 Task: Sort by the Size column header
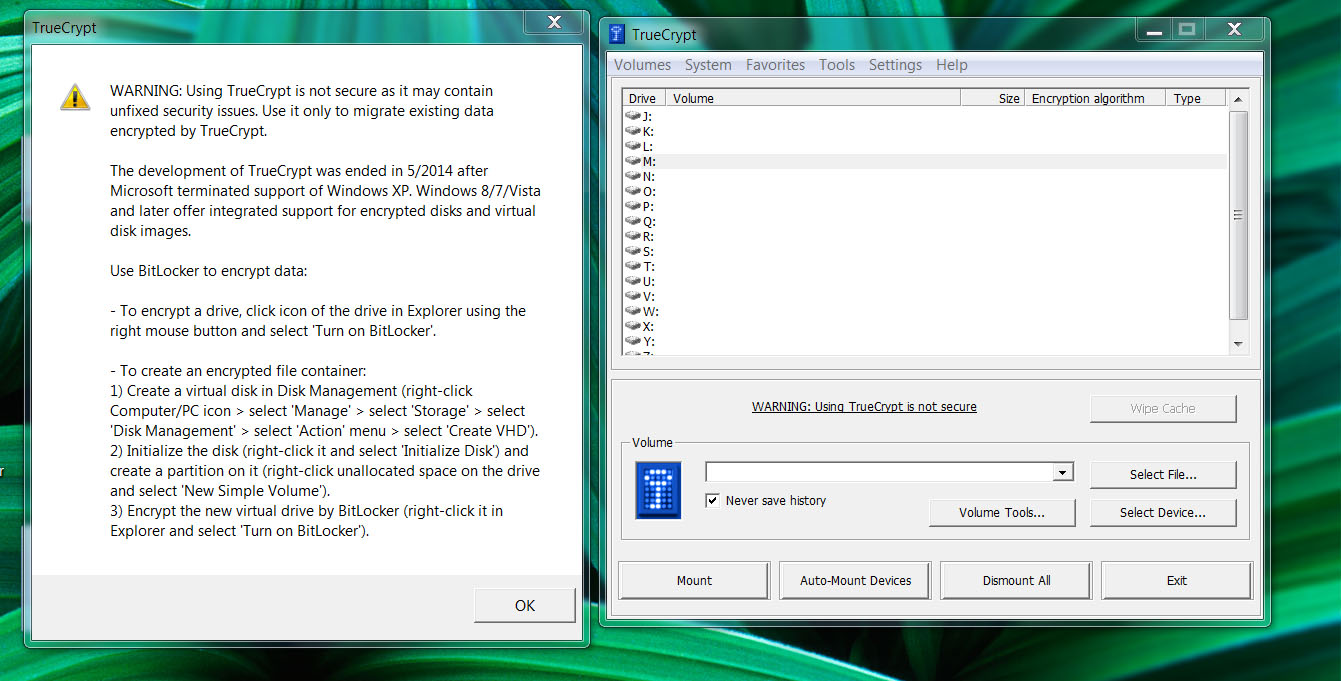point(993,98)
